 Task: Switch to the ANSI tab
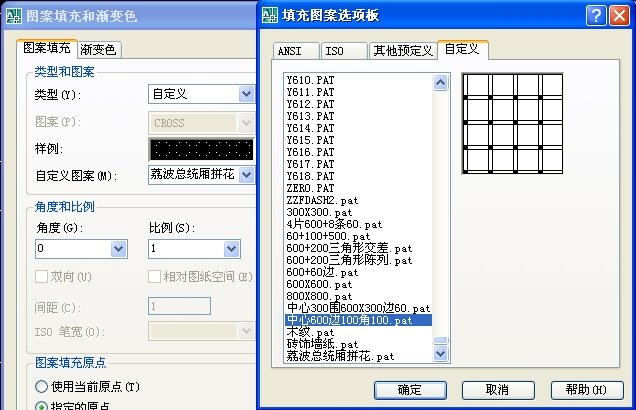click(296, 51)
